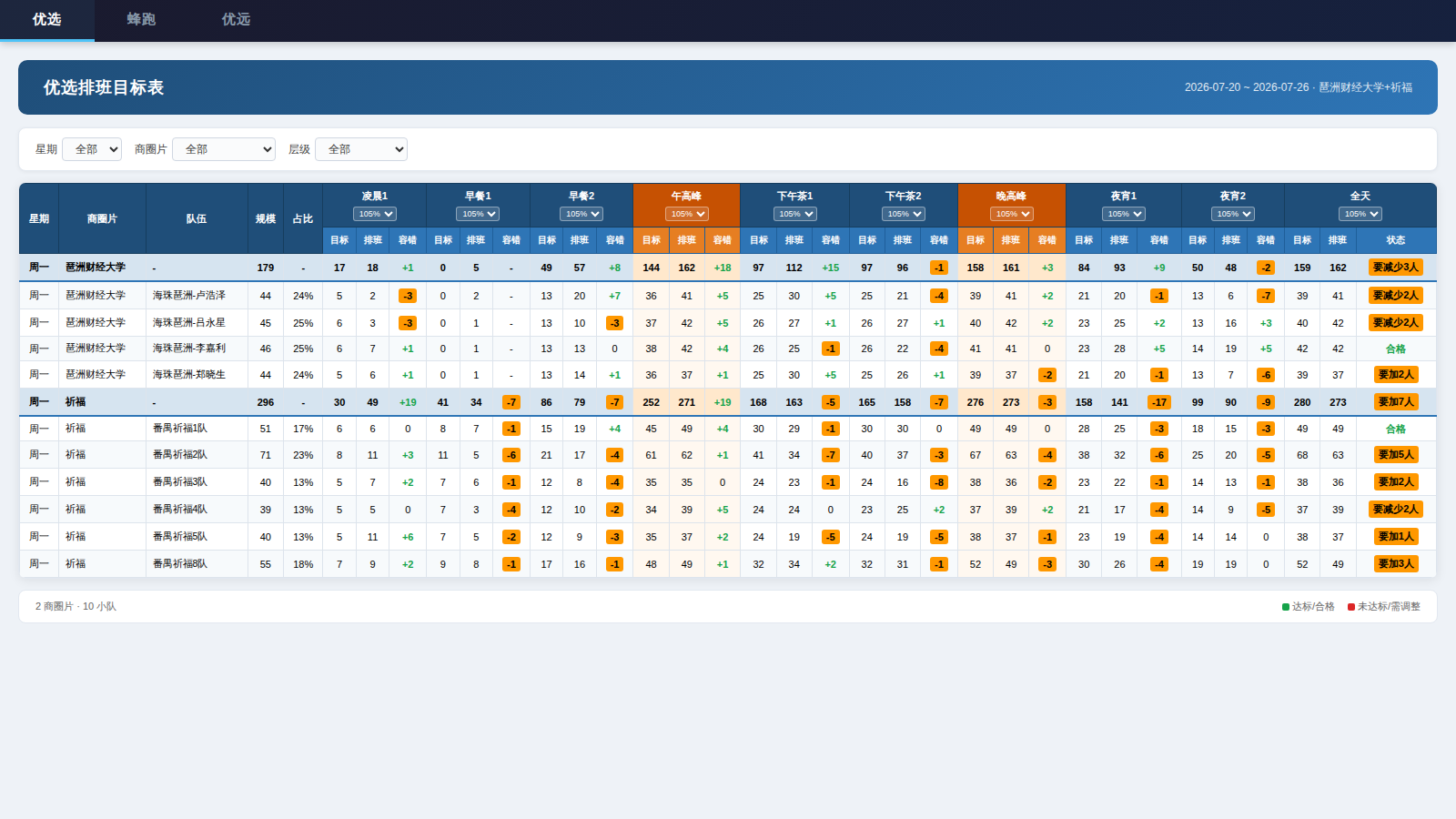The width and height of the screenshot is (1456, 819).
Task: Click the 达标/合格 legend item
Action: pyautogui.click(x=1309, y=607)
